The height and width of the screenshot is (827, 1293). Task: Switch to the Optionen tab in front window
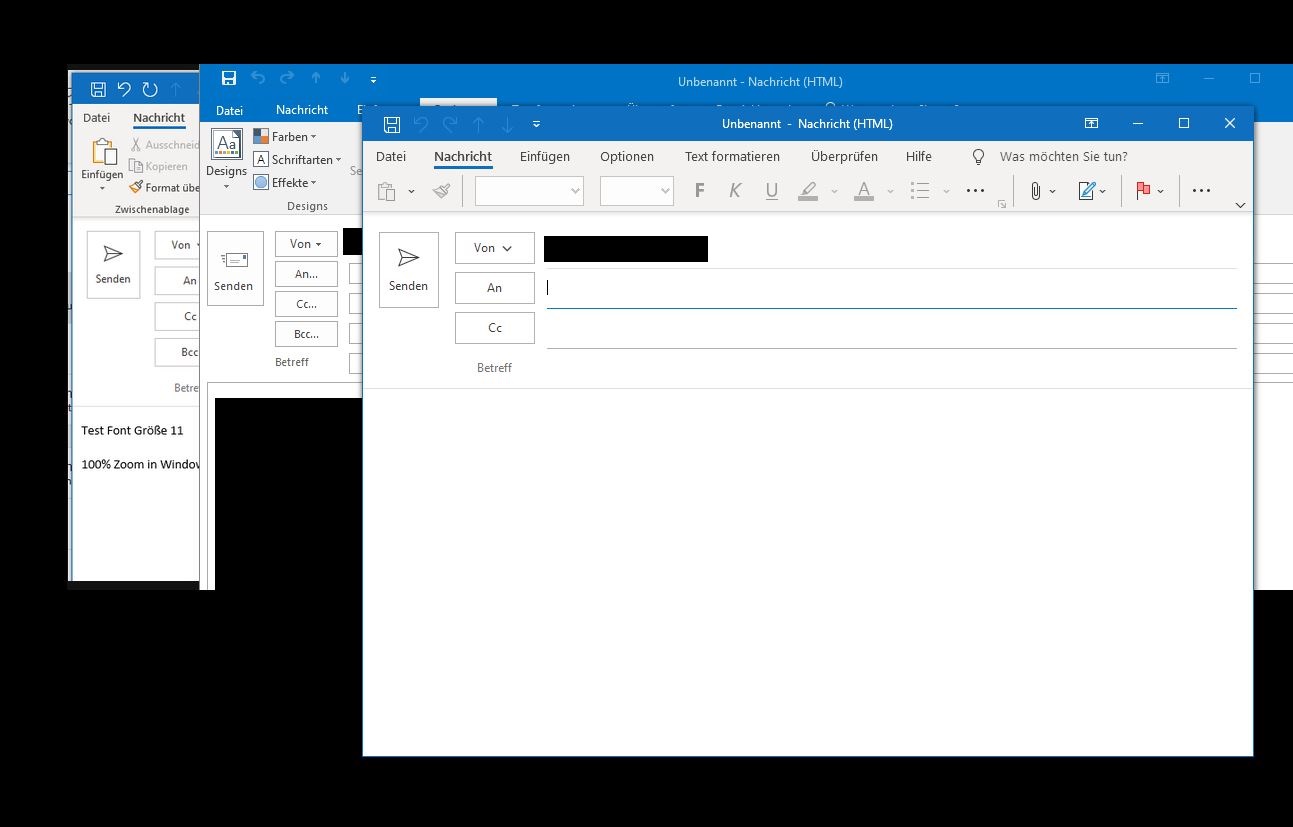(627, 157)
